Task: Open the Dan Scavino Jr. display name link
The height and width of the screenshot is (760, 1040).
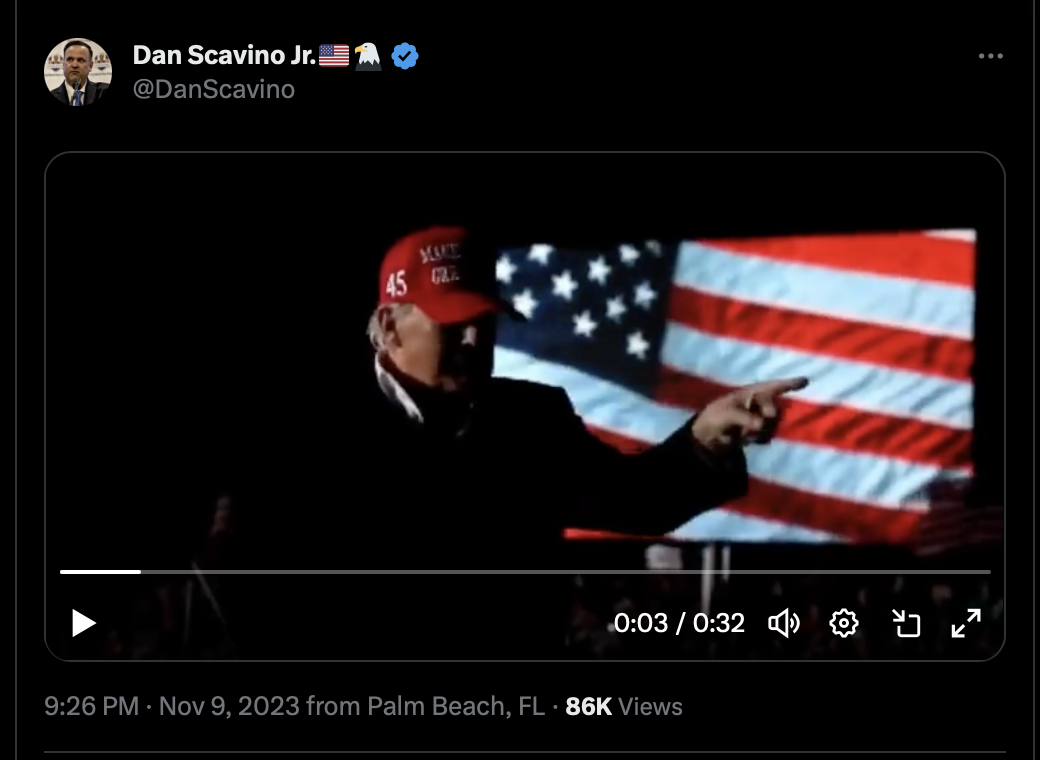Action: click(x=224, y=56)
